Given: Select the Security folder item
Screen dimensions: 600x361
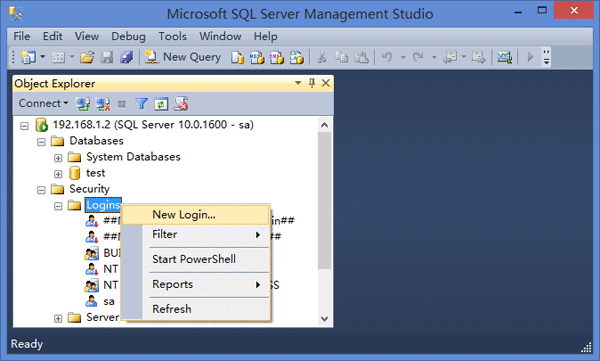Looking at the screenshot, I should 89,189.
